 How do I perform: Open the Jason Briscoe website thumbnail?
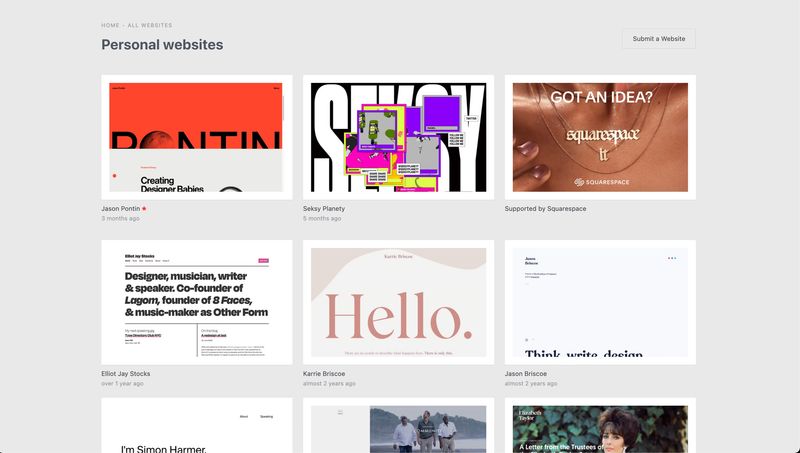[600, 302]
